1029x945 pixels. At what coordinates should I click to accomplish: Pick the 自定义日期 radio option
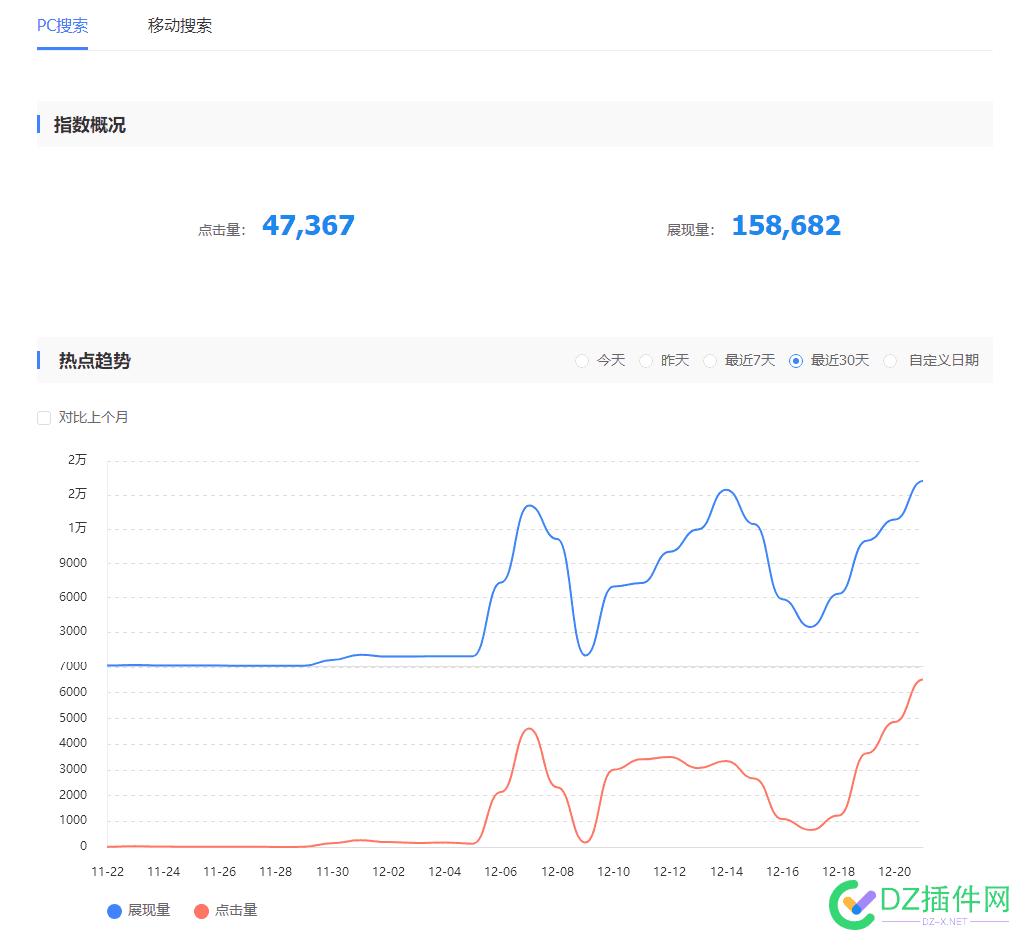coord(891,361)
